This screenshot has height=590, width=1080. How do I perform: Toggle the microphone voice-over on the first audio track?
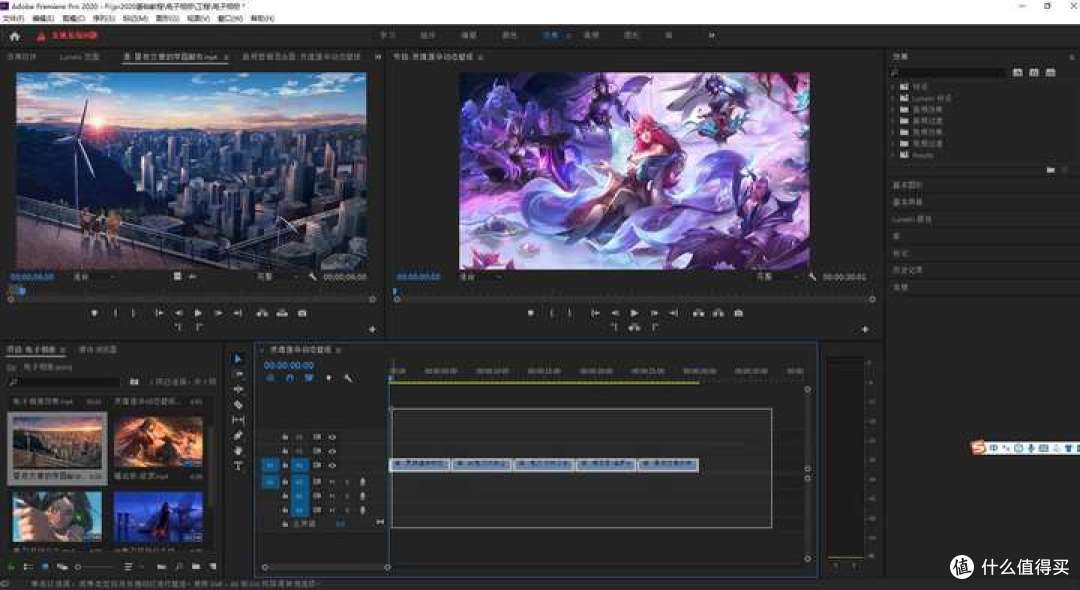pyautogui.click(x=362, y=481)
